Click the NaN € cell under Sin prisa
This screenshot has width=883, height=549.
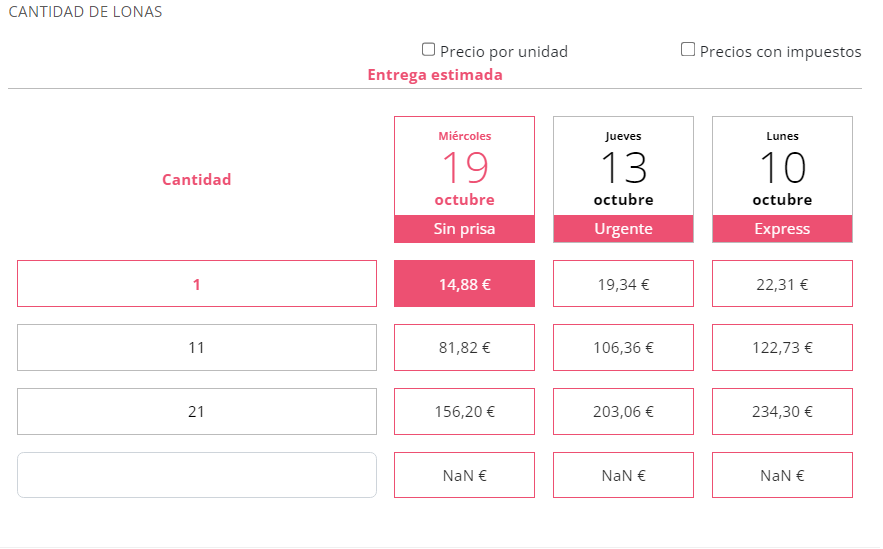464,475
